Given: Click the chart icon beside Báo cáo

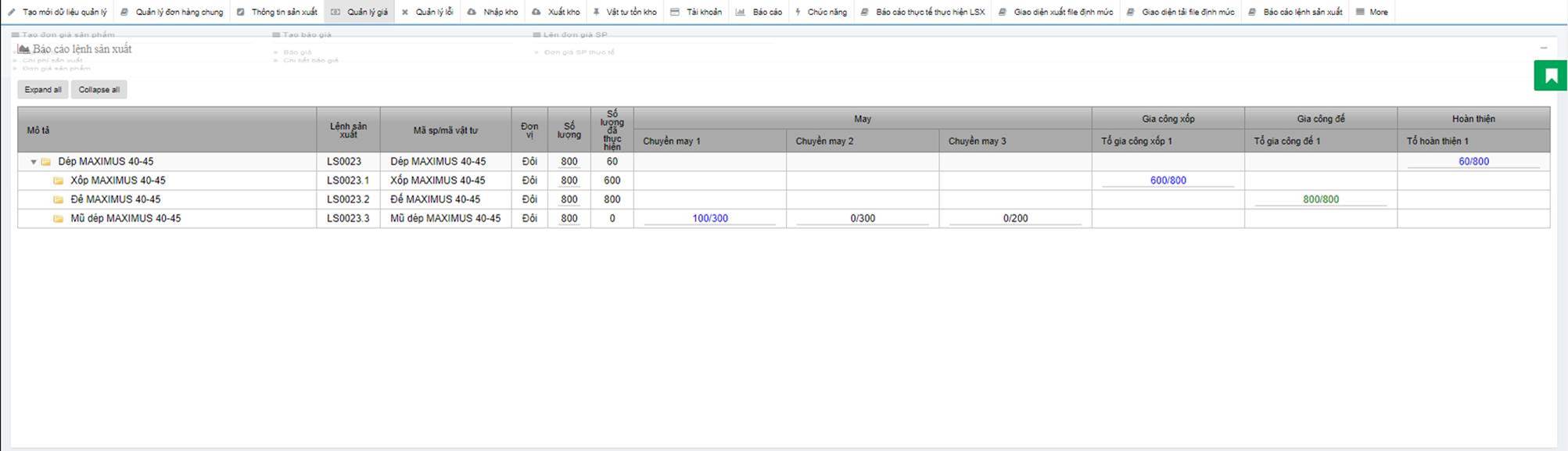Looking at the screenshot, I should tap(740, 13).
